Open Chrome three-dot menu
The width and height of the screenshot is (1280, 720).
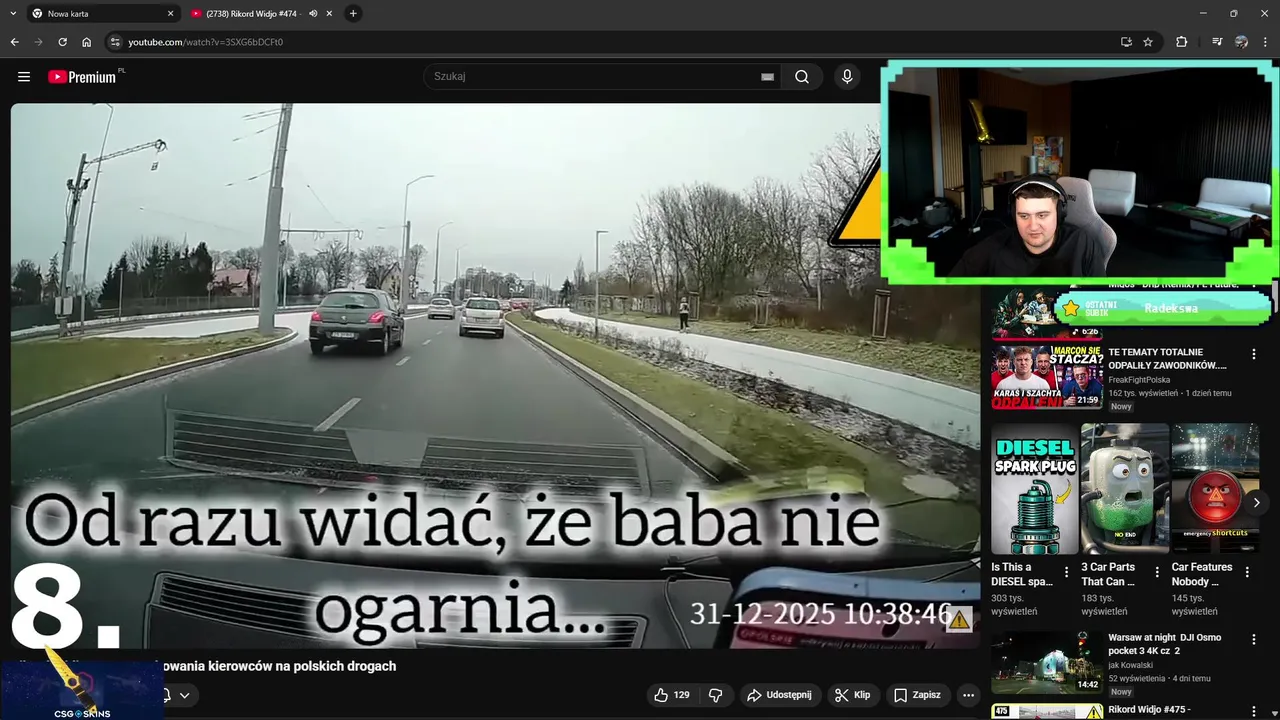click(1266, 42)
